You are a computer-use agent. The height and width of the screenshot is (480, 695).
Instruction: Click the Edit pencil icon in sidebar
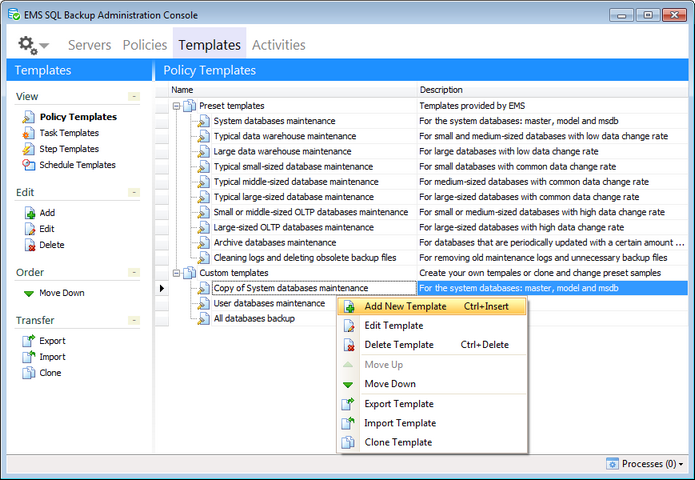point(30,229)
